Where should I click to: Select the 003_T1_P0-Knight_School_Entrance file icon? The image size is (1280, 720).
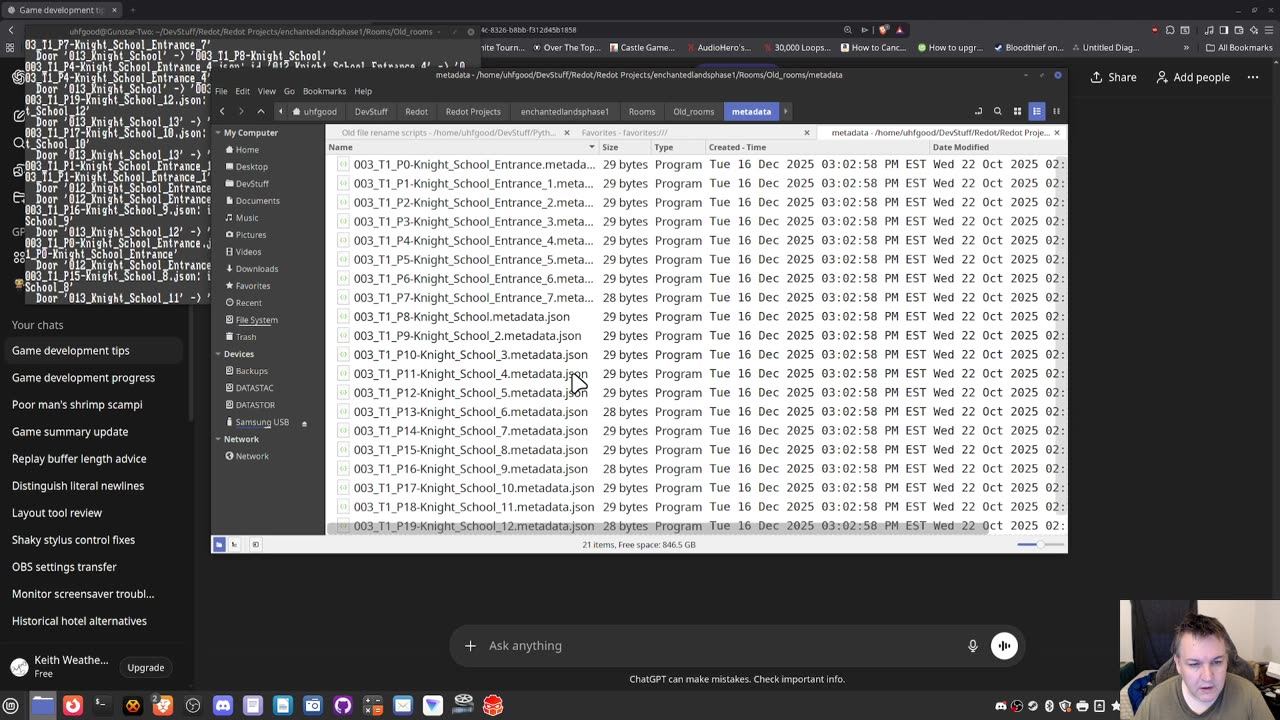pyautogui.click(x=343, y=164)
